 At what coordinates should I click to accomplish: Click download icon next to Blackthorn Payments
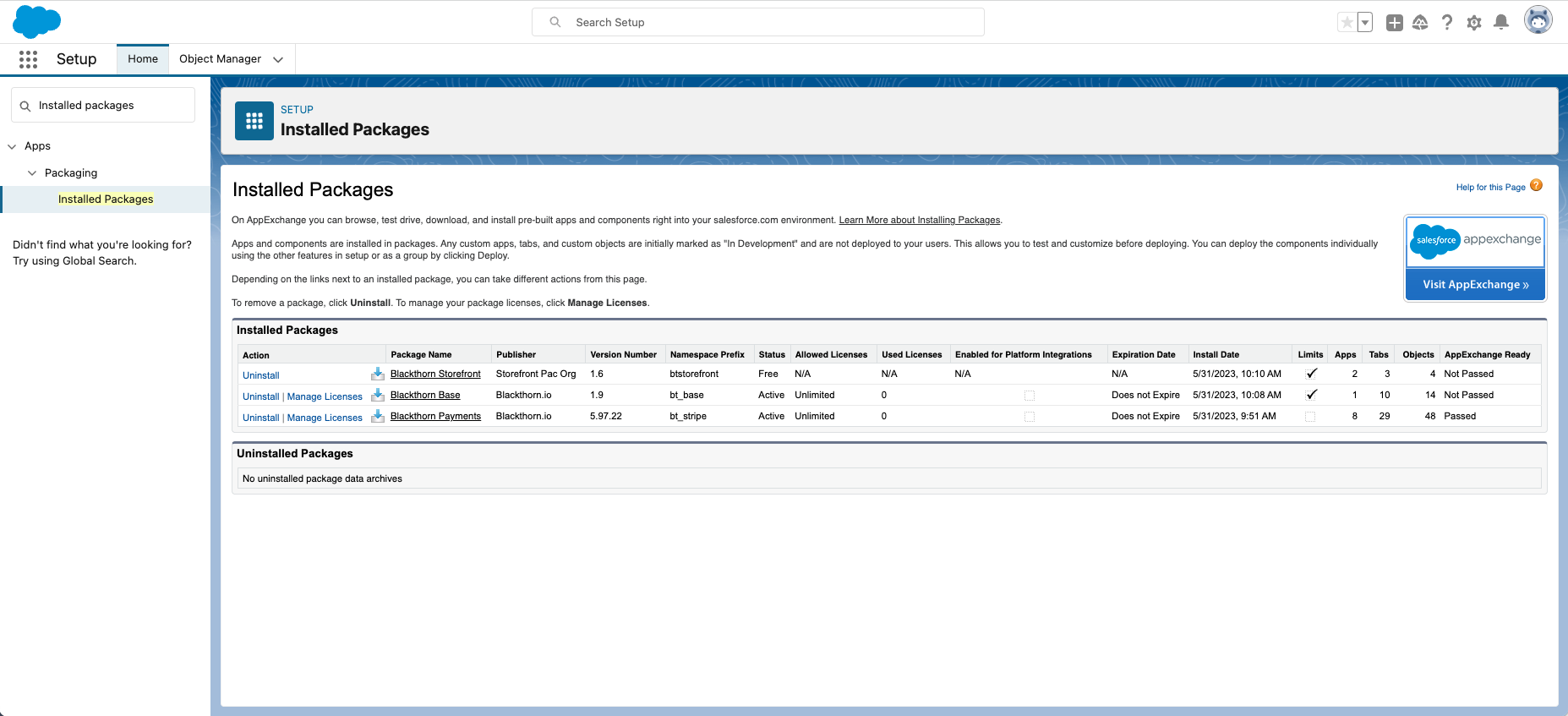coord(378,416)
